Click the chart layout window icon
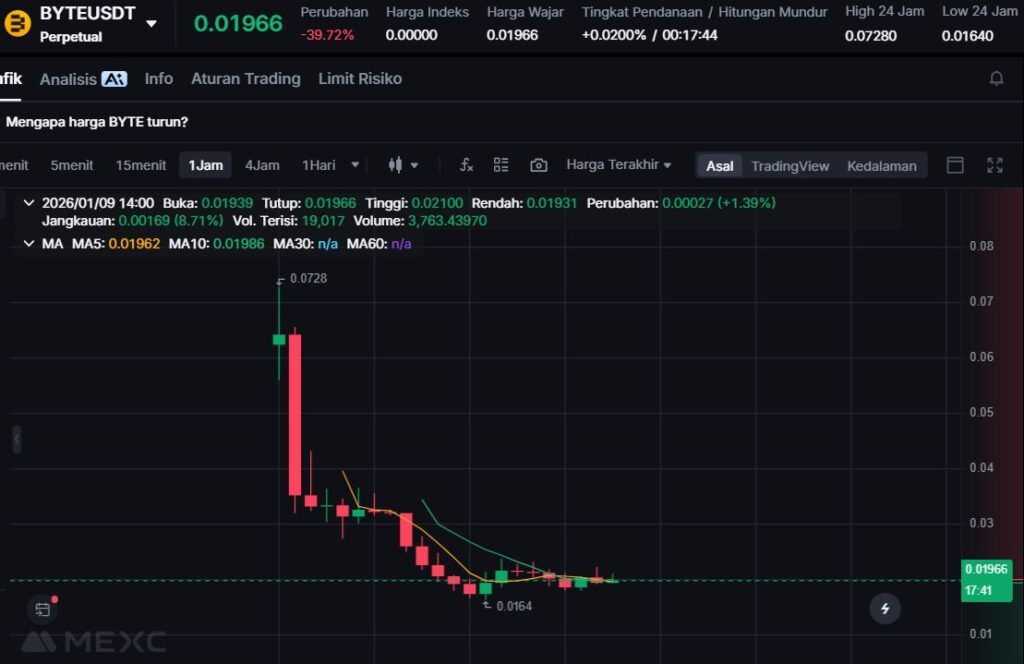 (955, 165)
